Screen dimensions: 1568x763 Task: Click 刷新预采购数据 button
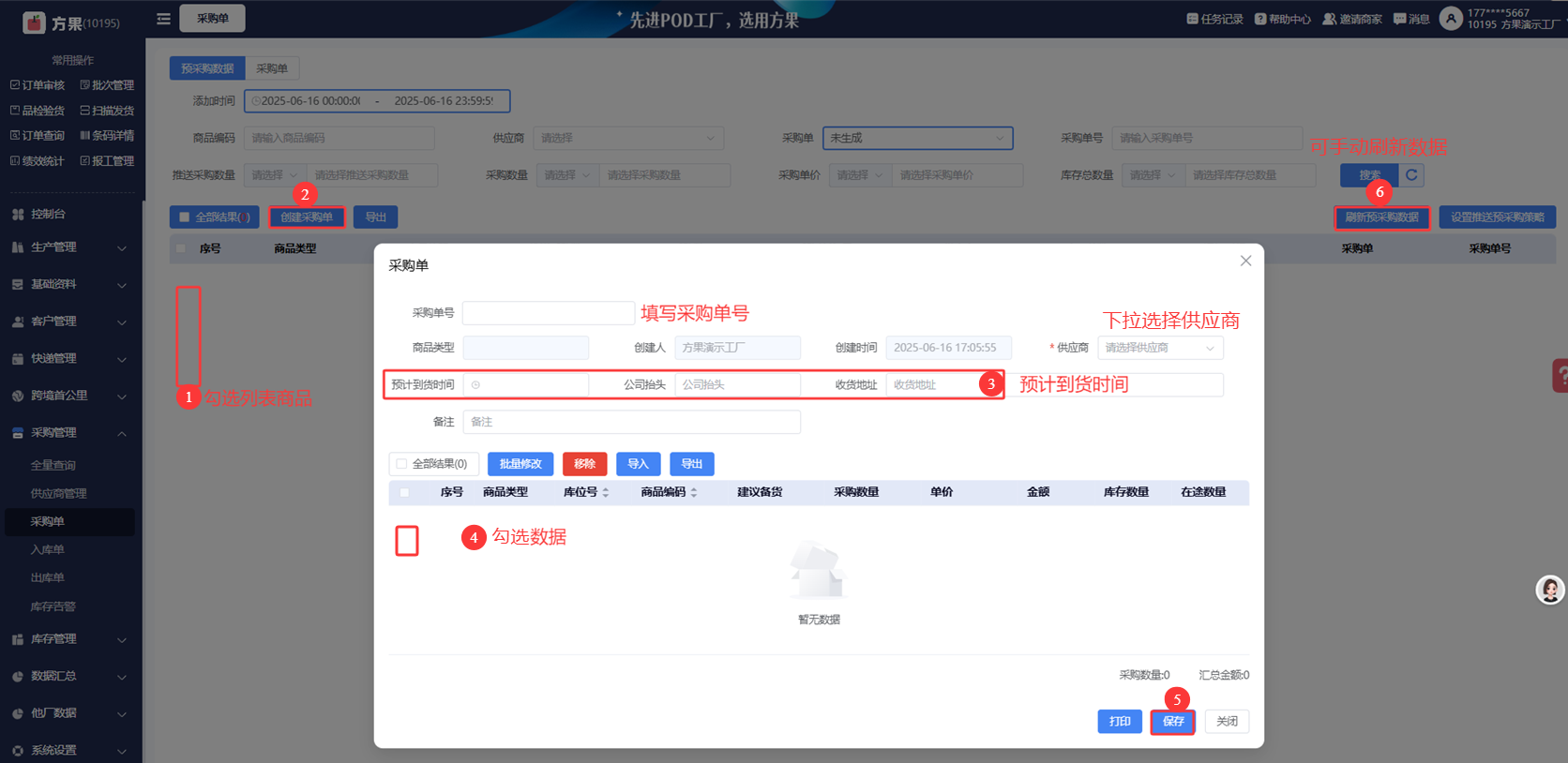(x=1381, y=217)
